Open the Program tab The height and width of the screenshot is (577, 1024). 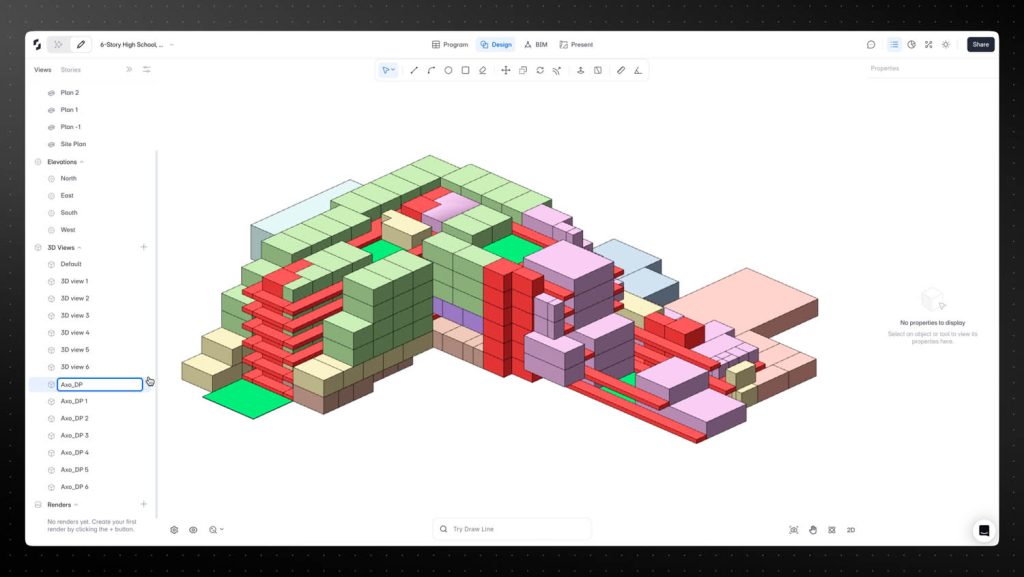(450, 45)
